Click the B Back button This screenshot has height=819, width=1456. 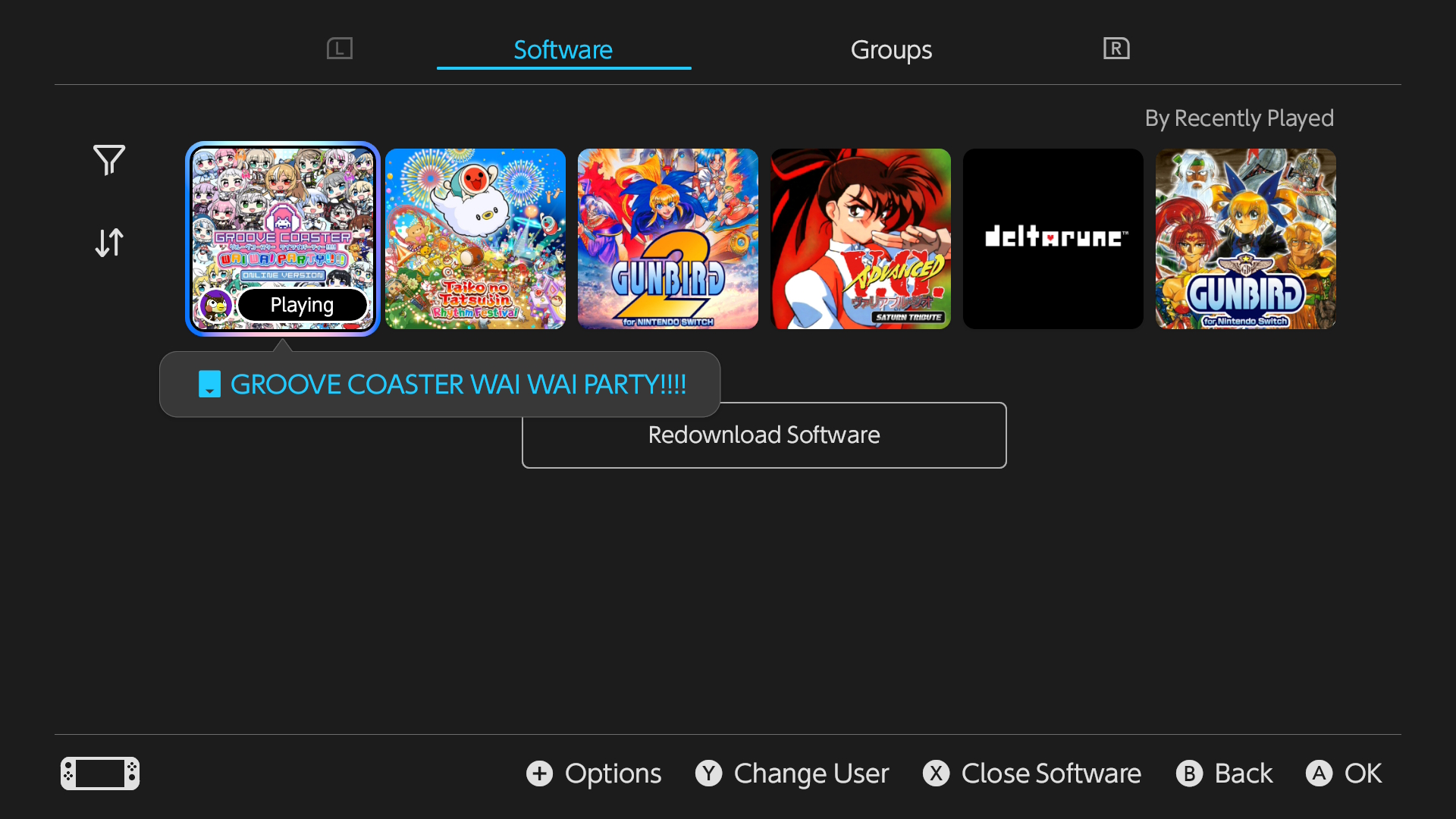coord(1225,773)
